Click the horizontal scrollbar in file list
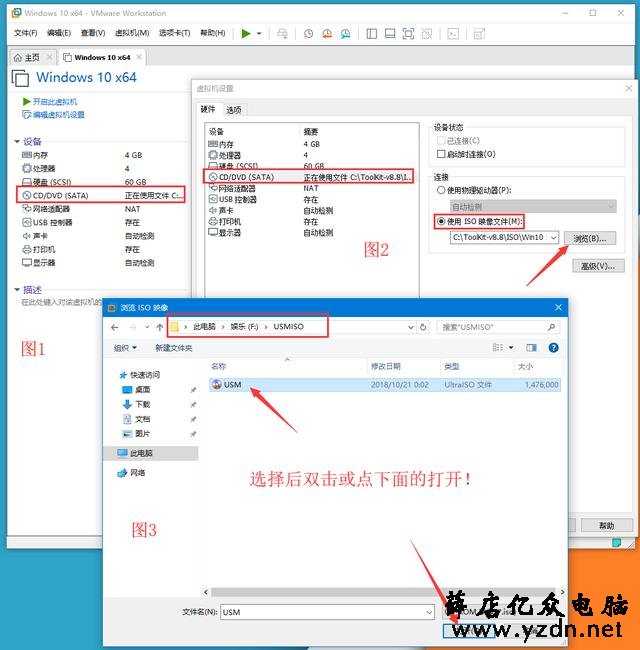 tap(385, 592)
